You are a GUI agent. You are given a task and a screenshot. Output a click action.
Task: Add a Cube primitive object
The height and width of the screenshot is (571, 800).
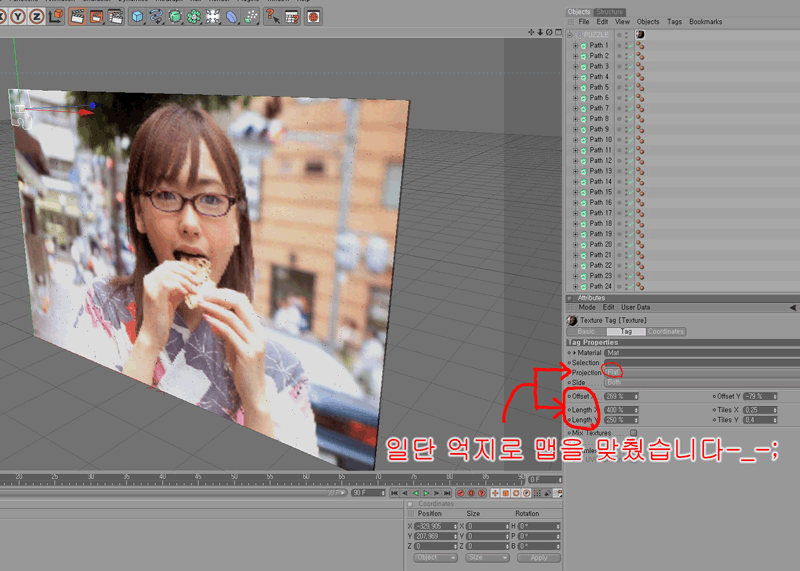(137, 17)
